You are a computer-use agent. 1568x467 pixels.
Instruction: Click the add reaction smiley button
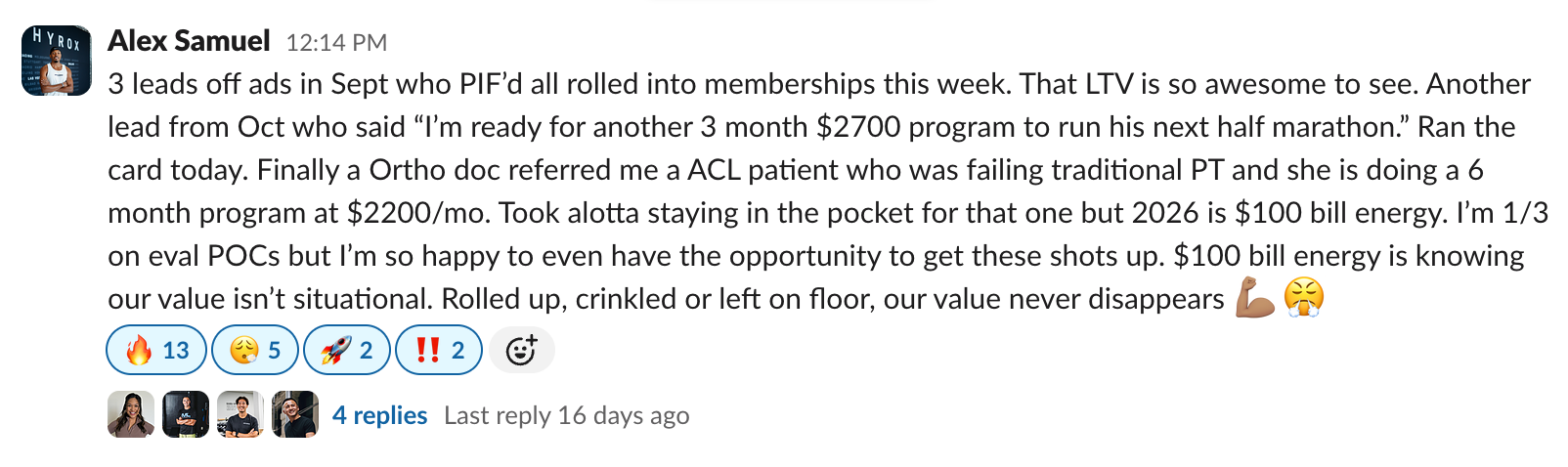click(x=522, y=350)
